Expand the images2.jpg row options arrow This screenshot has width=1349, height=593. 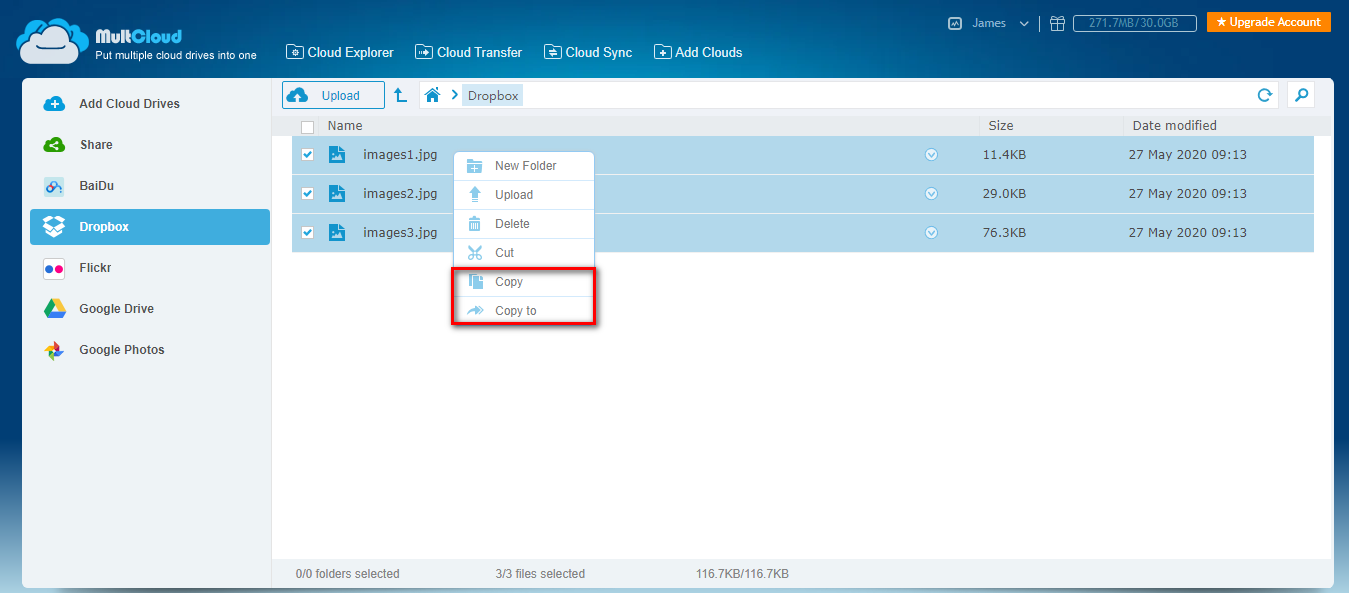(931, 194)
